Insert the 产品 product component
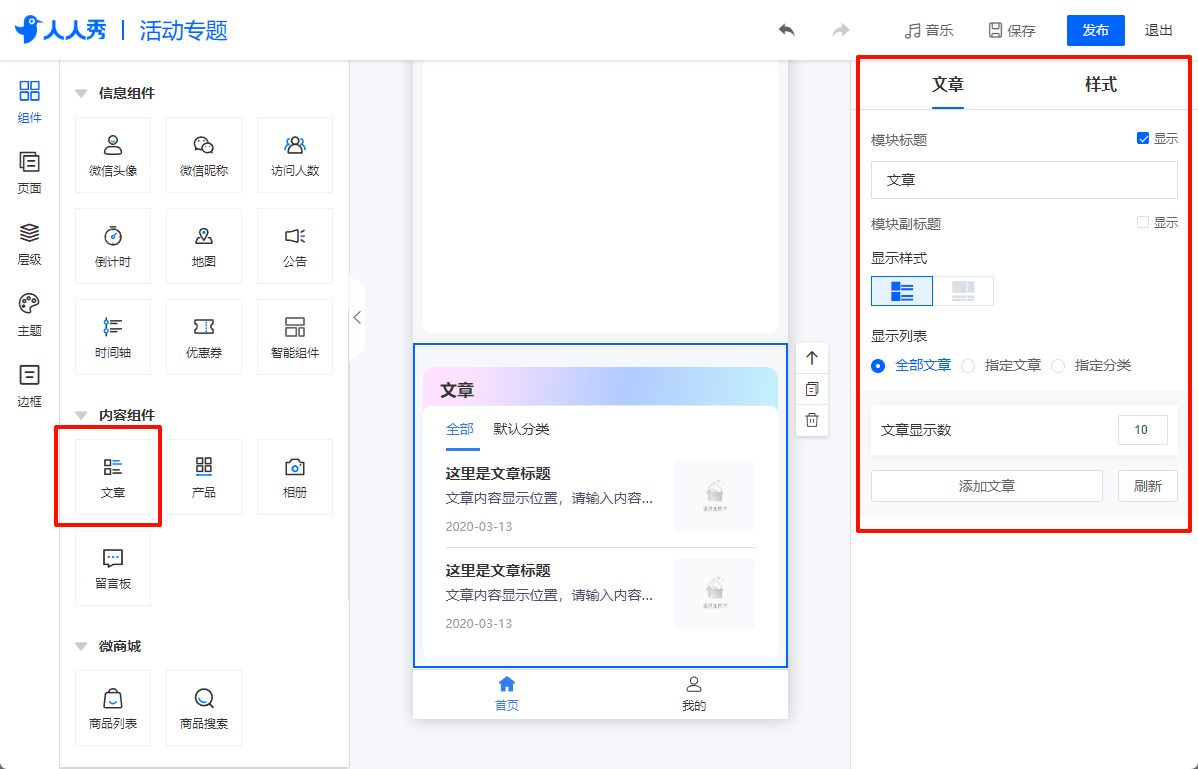Screen dimensions: 1198x769 [204, 477]
